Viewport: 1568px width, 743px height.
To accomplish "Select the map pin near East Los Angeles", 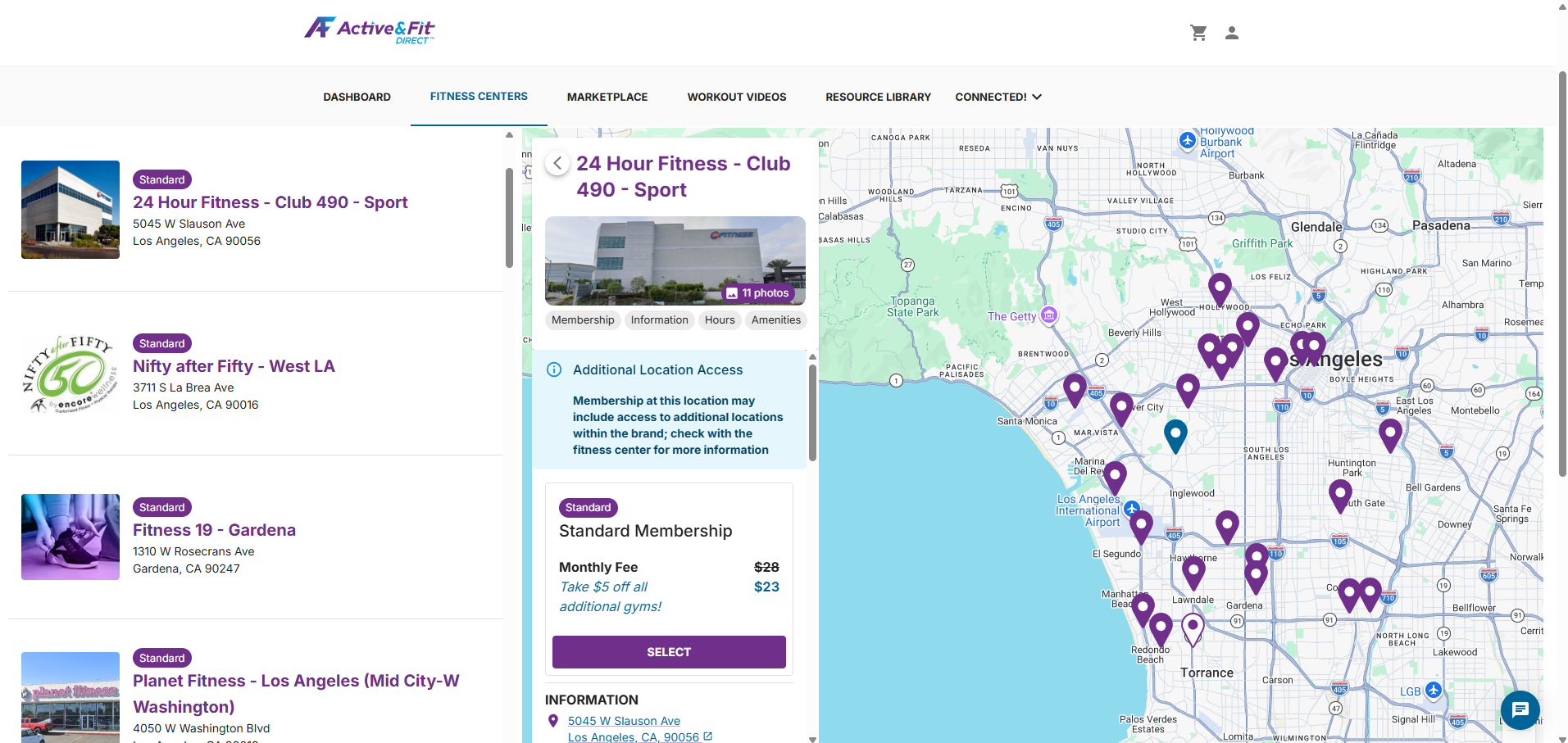I will (x=1390, y=434).
